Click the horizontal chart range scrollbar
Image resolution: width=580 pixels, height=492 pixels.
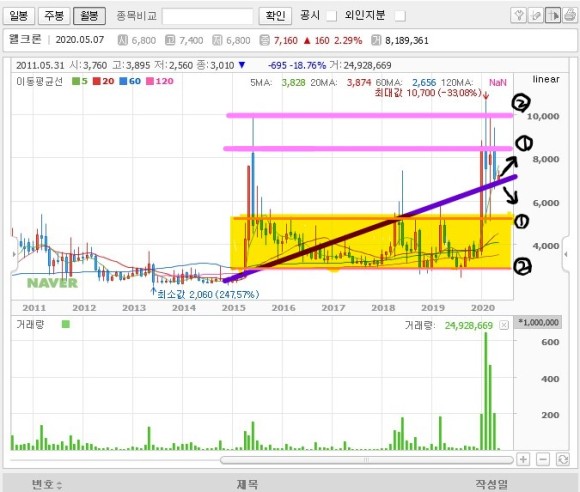pyautogui.click(x=366, y=460)
